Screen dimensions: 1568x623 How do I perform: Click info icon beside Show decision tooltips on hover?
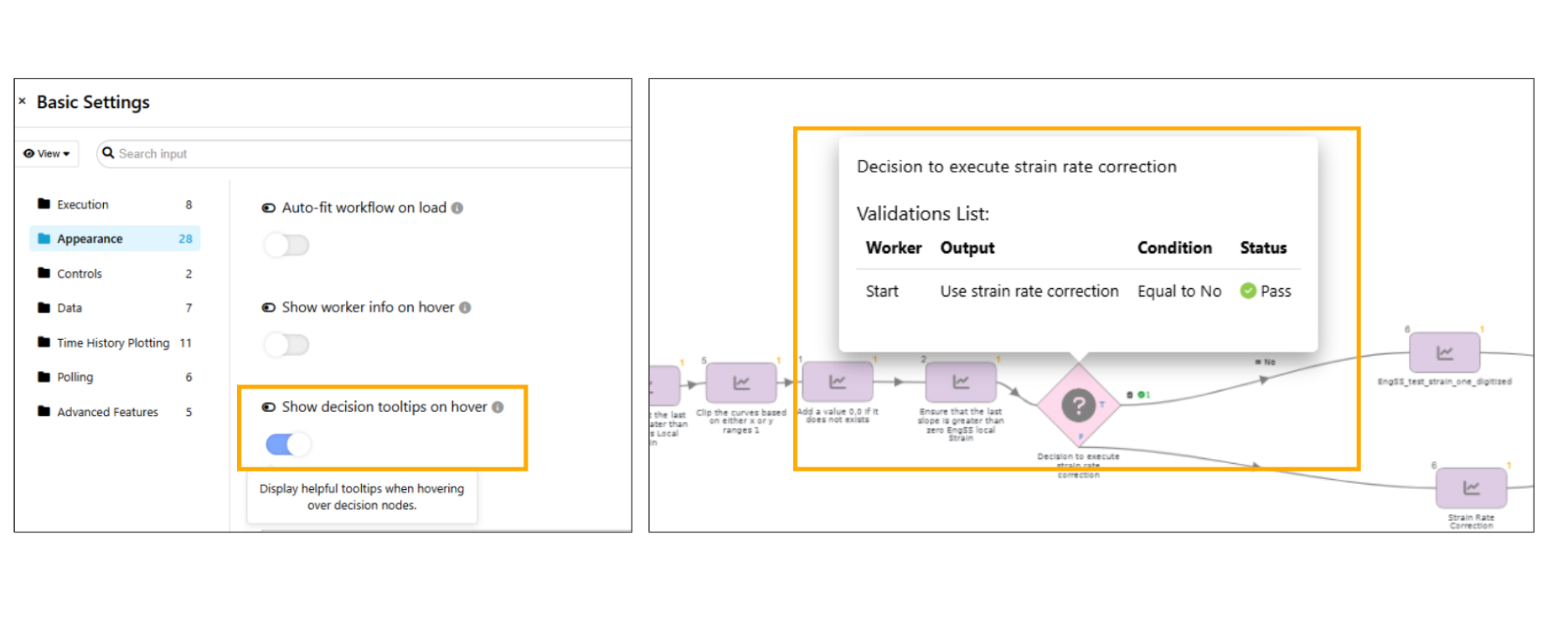498,408
